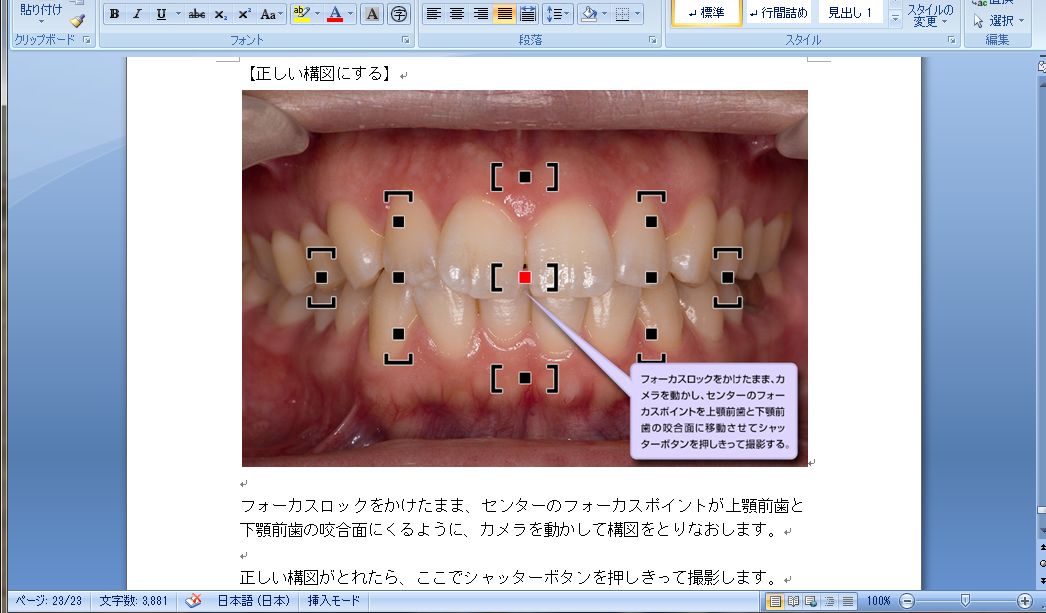Open the 段落 dialog launcher
Image resolution: width=1046 pixels, height=613 pixels.
pos(652,40)
